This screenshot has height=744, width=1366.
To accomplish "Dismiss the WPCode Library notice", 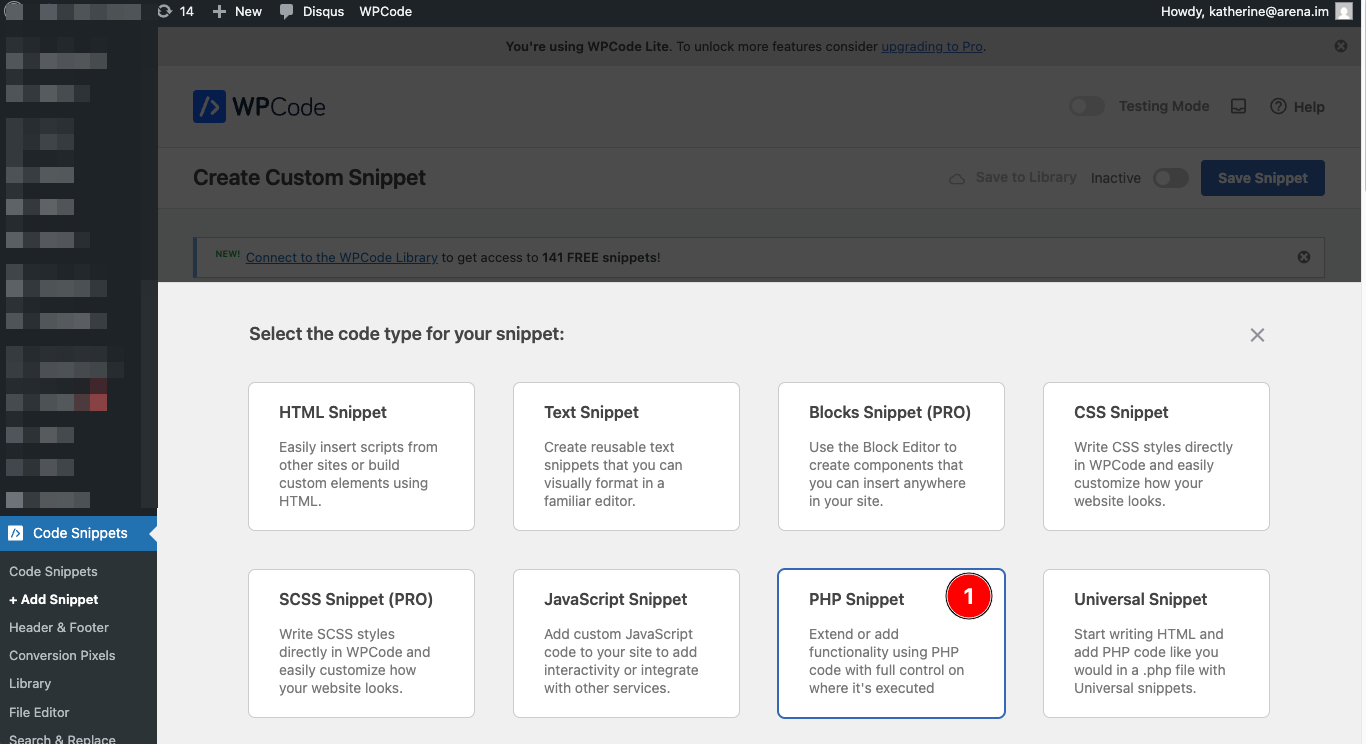I will coord(1304,257).
